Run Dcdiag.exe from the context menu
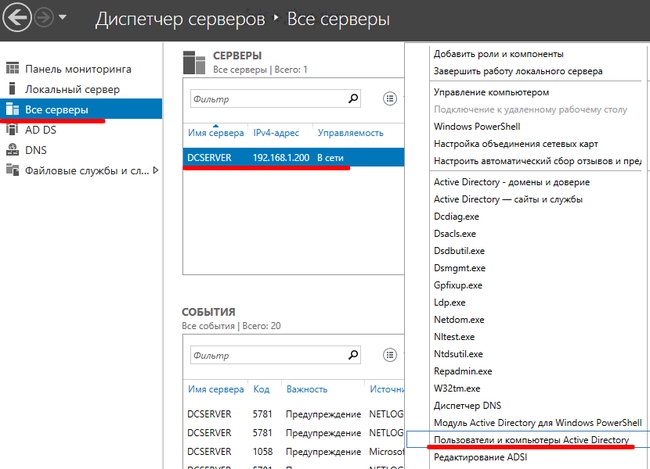Viewport: 650px width, 469px height. click(x=456, y=217)
